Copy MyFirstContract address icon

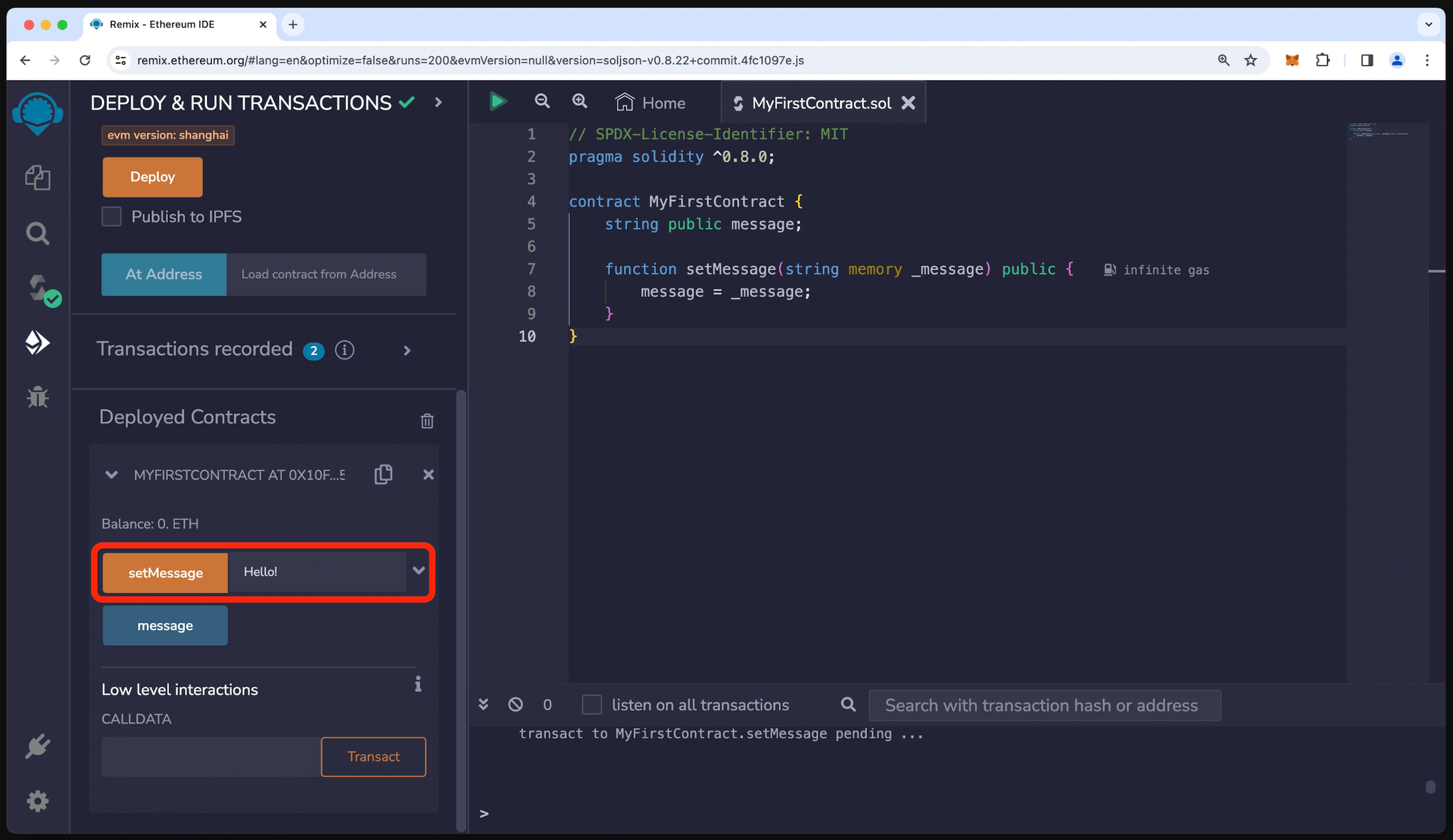click(383, 474)
